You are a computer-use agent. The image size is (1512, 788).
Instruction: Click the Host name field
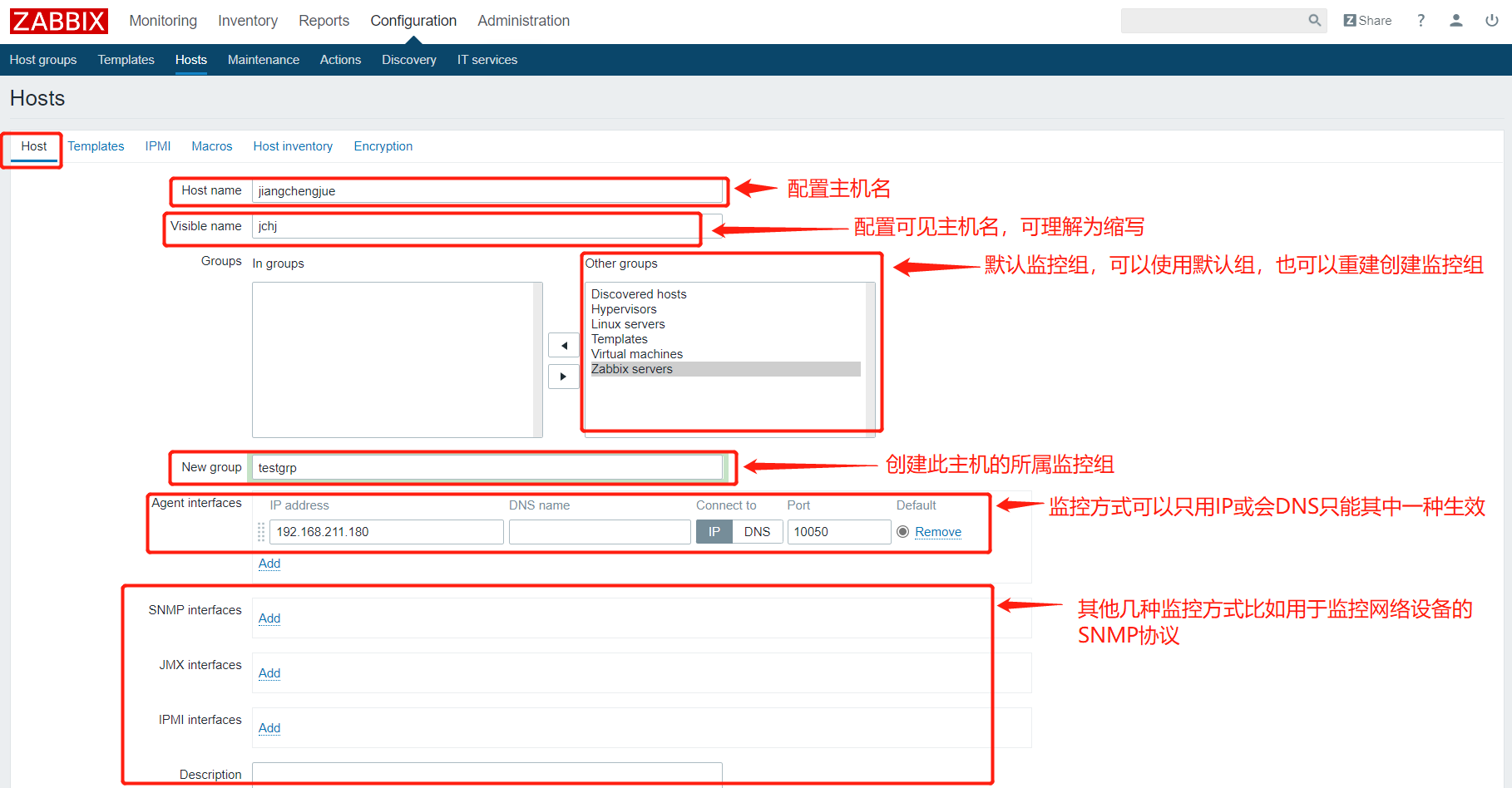tap(487, 191)
